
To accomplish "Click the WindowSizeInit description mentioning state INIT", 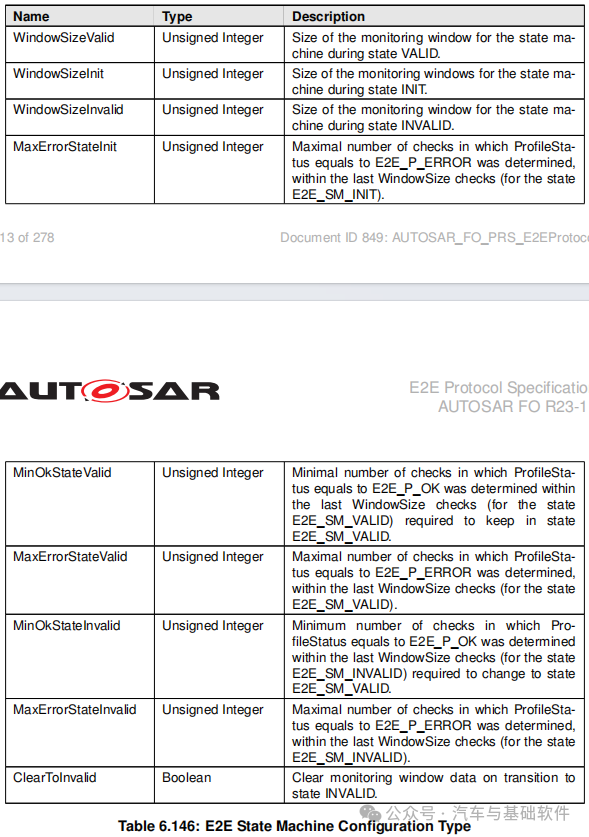I will pos(434,82).
